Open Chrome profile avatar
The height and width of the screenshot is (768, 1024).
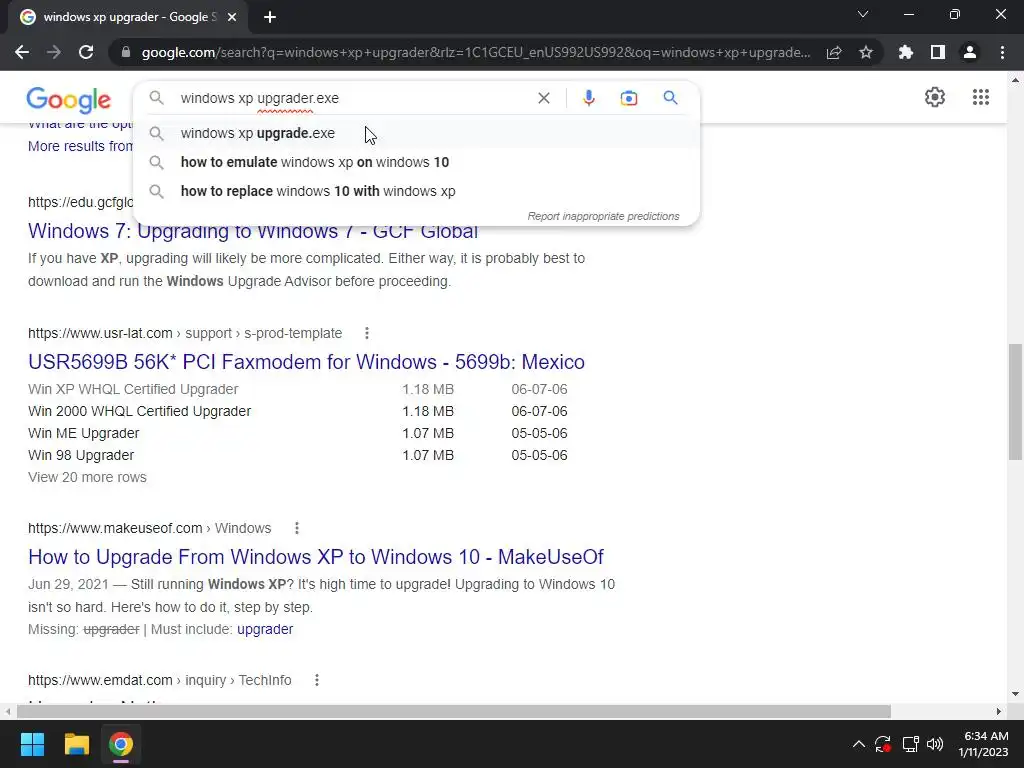tap(970, 52)
